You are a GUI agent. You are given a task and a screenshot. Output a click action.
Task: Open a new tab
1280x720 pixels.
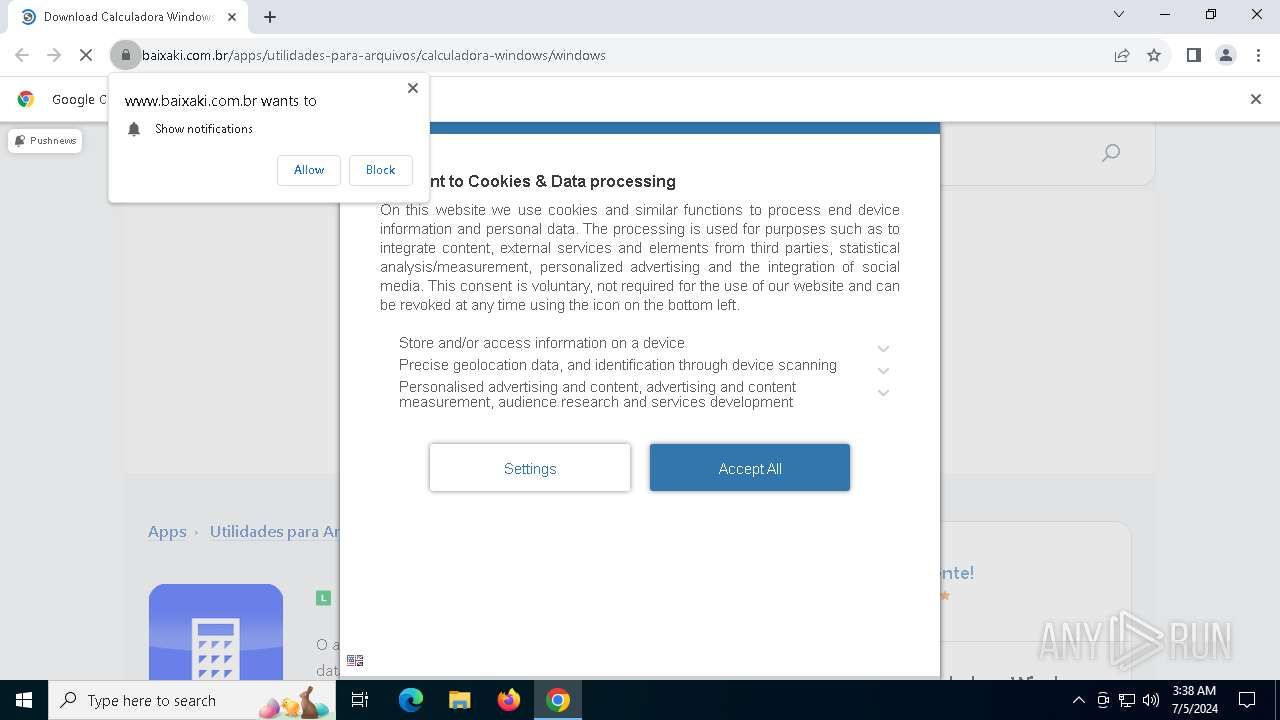pos(270,17)
